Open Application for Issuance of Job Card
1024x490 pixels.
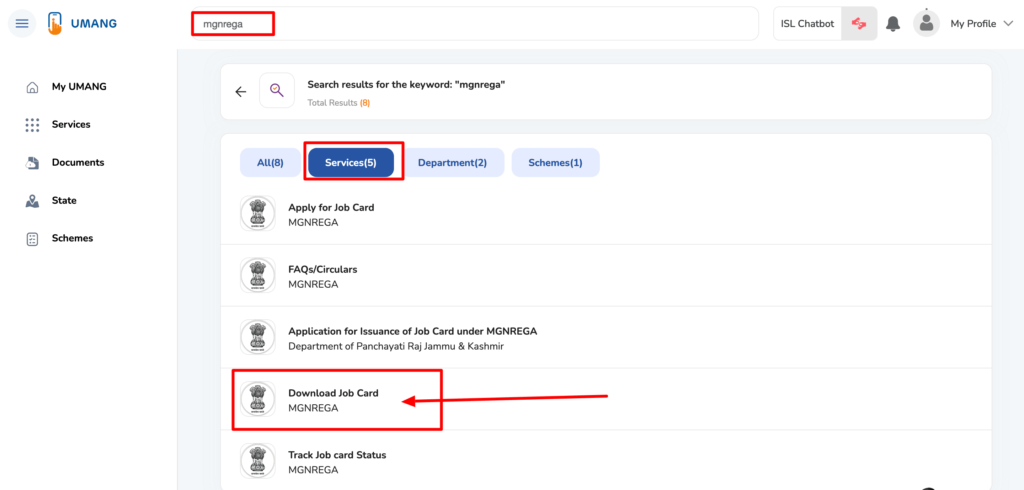pos(605,338)
